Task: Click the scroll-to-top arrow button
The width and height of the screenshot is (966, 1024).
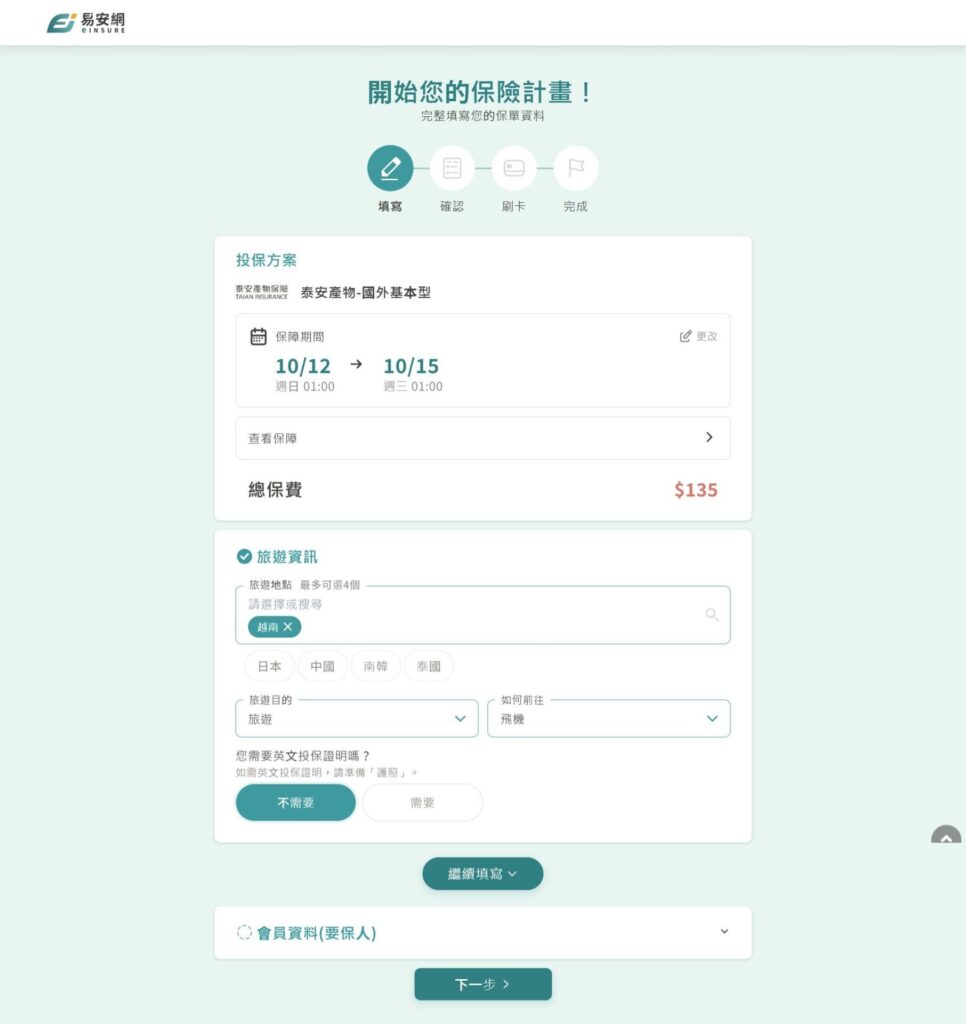Action: [946, 834]
